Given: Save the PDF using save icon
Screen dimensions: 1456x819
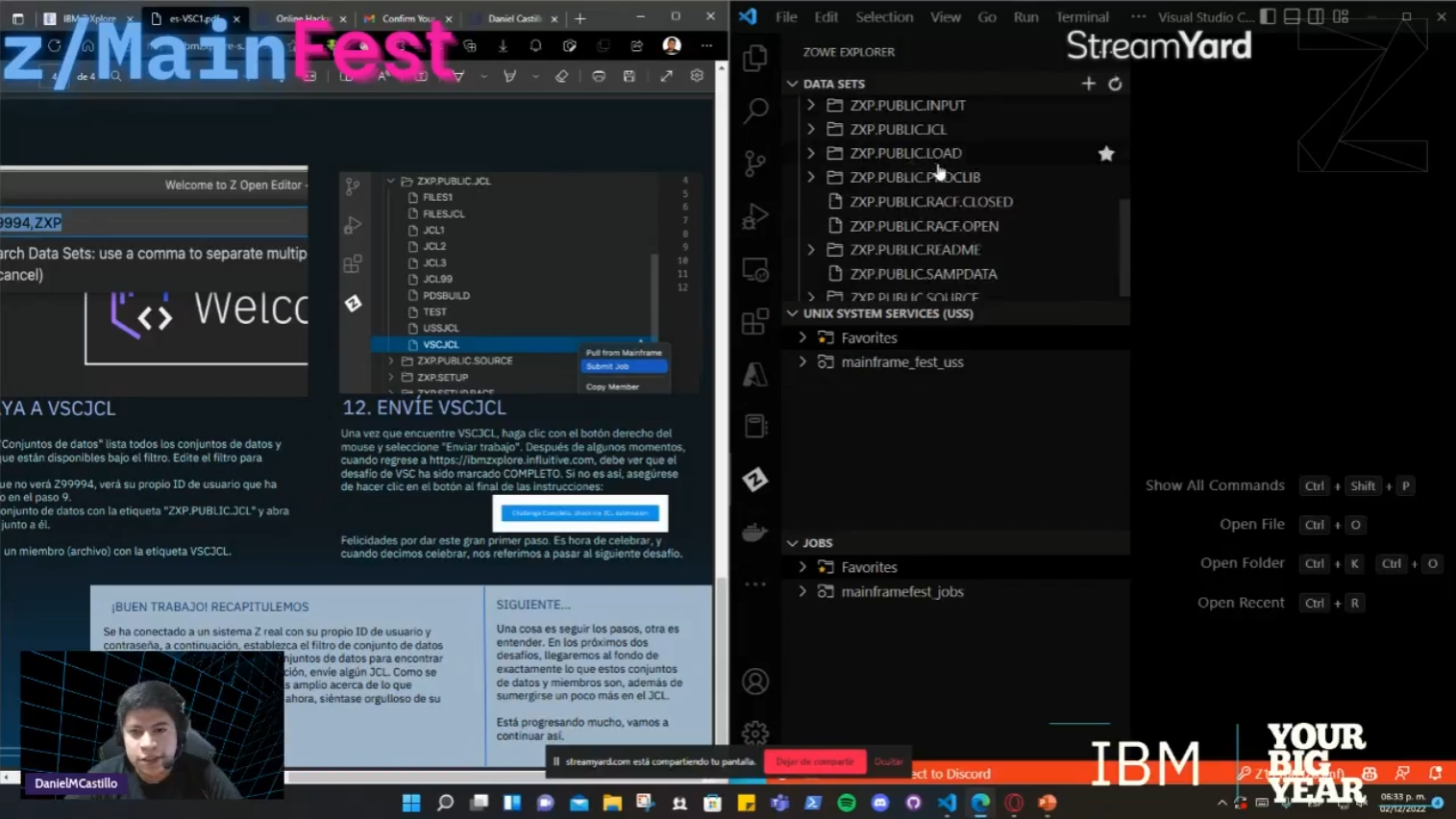Looking at the screenshot, I should 629,76.
